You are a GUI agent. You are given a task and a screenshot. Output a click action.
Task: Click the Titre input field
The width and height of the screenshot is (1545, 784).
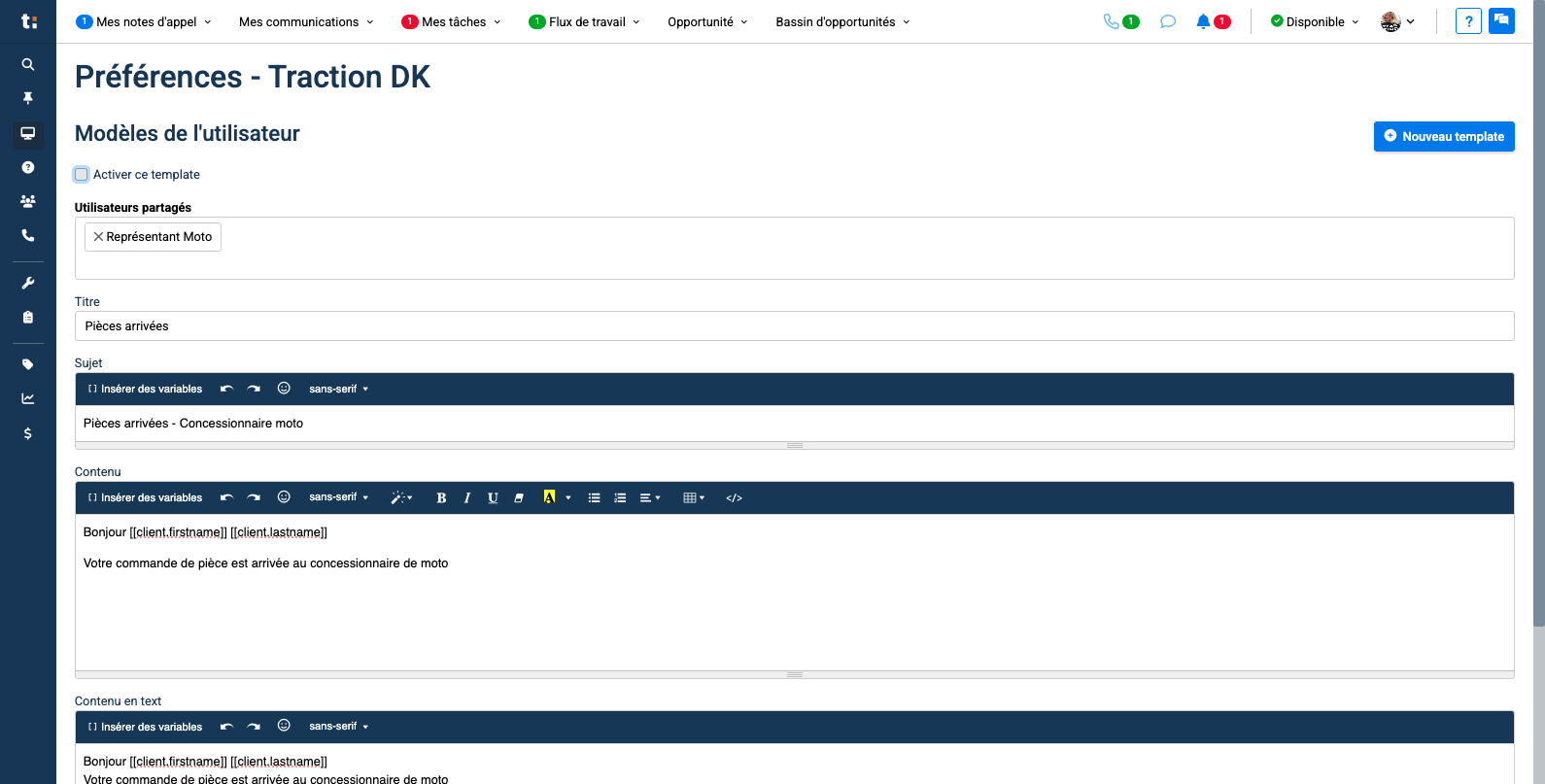pyautogui.click(x=794, y=326)
